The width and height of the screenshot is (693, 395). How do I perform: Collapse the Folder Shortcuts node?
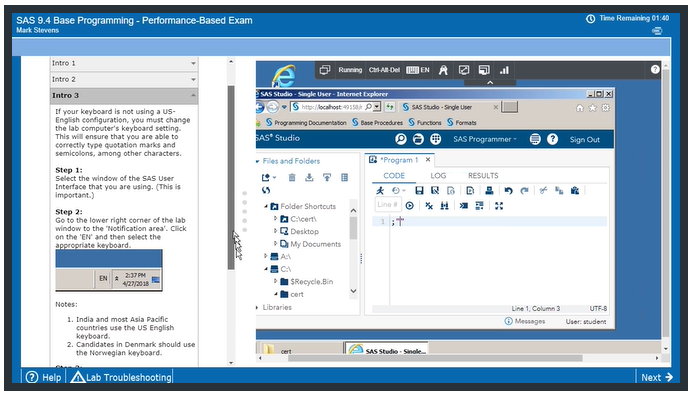click(x=266, y=206)
